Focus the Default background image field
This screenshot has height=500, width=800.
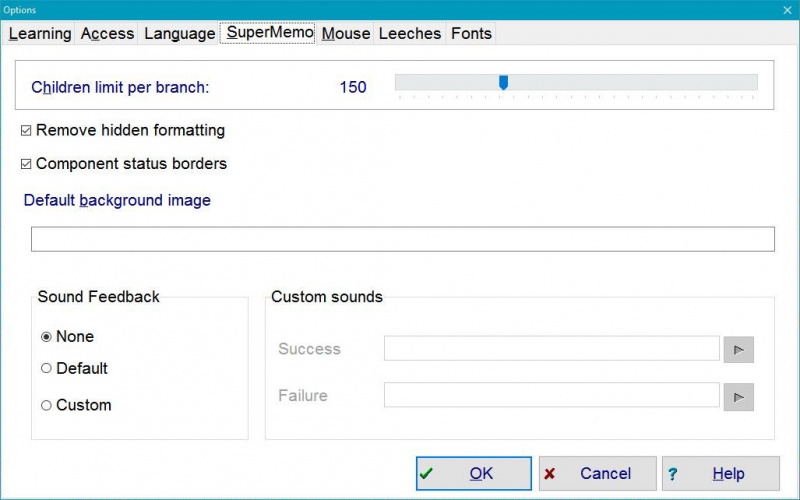(x=402, y=239)
